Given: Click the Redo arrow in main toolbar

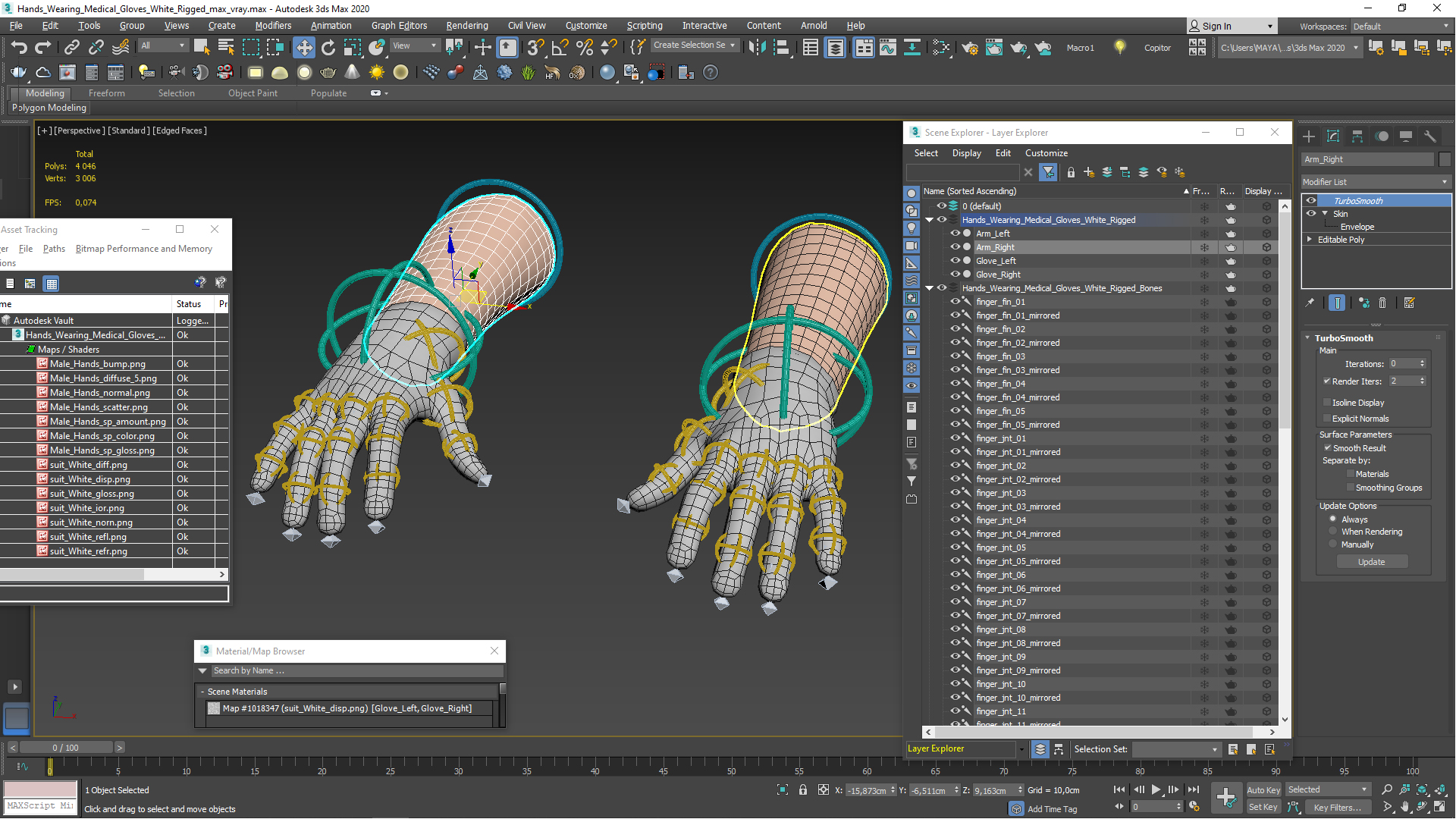Looking at the screenshot, I should click(x=43, y=47).
